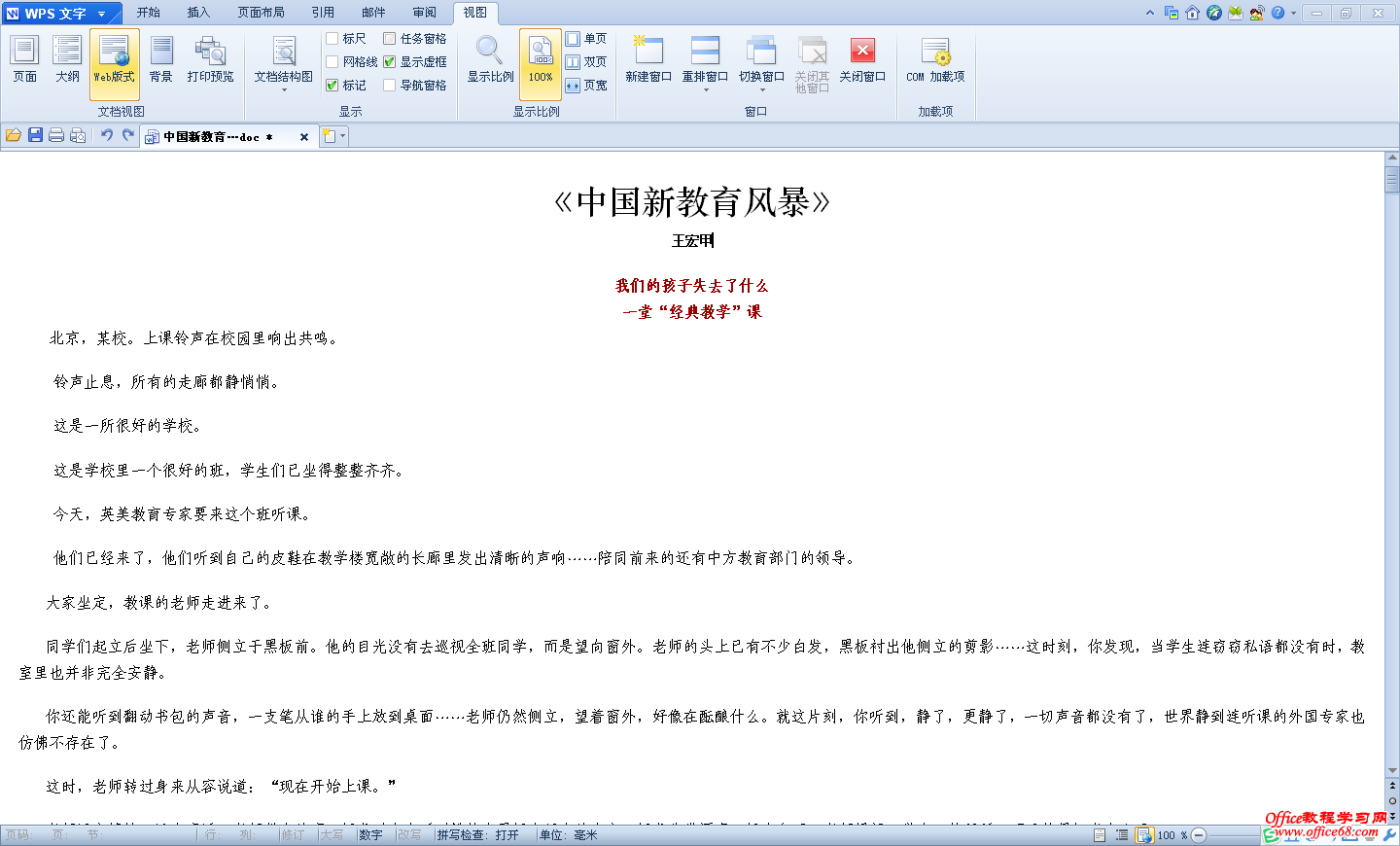This screenshot has width=1400, height=846.
Task: Click the print preview icon in quick toolbar
Action: [x=78, y=136]
